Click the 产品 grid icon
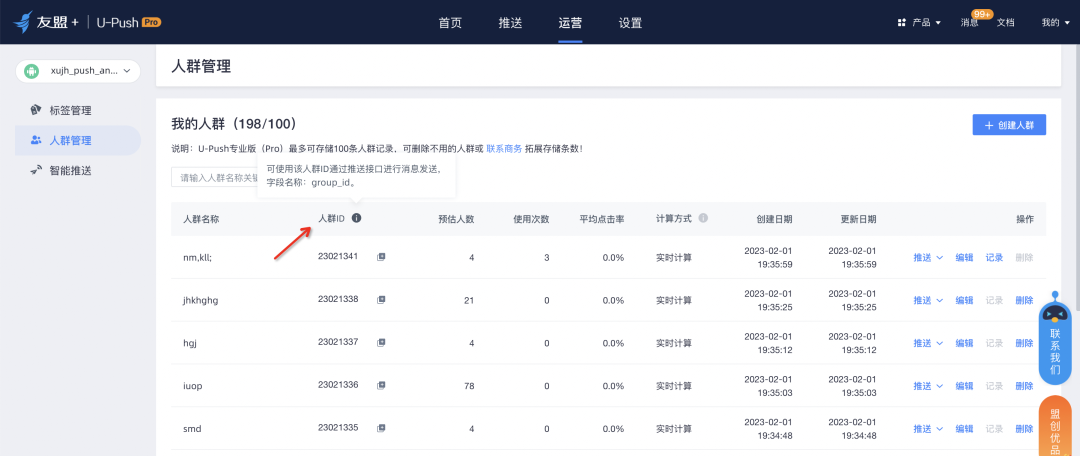This screenshot has width=1080, height=456. 902,23
